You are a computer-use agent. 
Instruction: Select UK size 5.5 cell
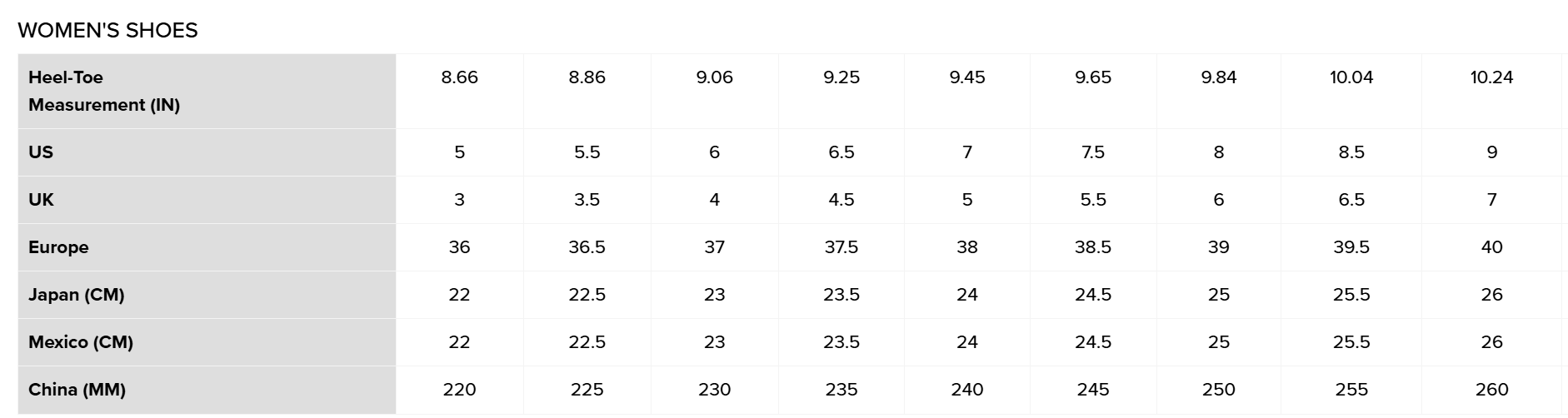click(1093, 200)
